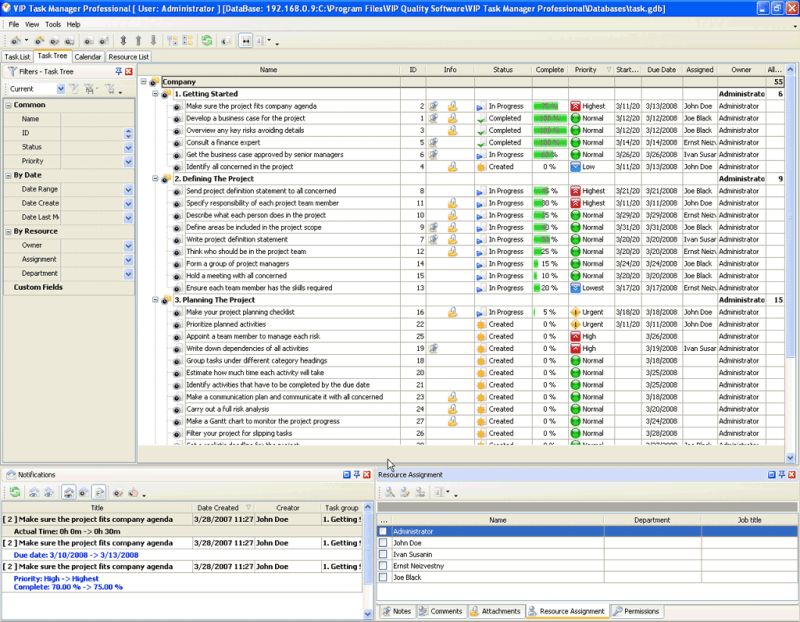
Task: Sort tasks by Due Date column header
Action: click(661, 69)
